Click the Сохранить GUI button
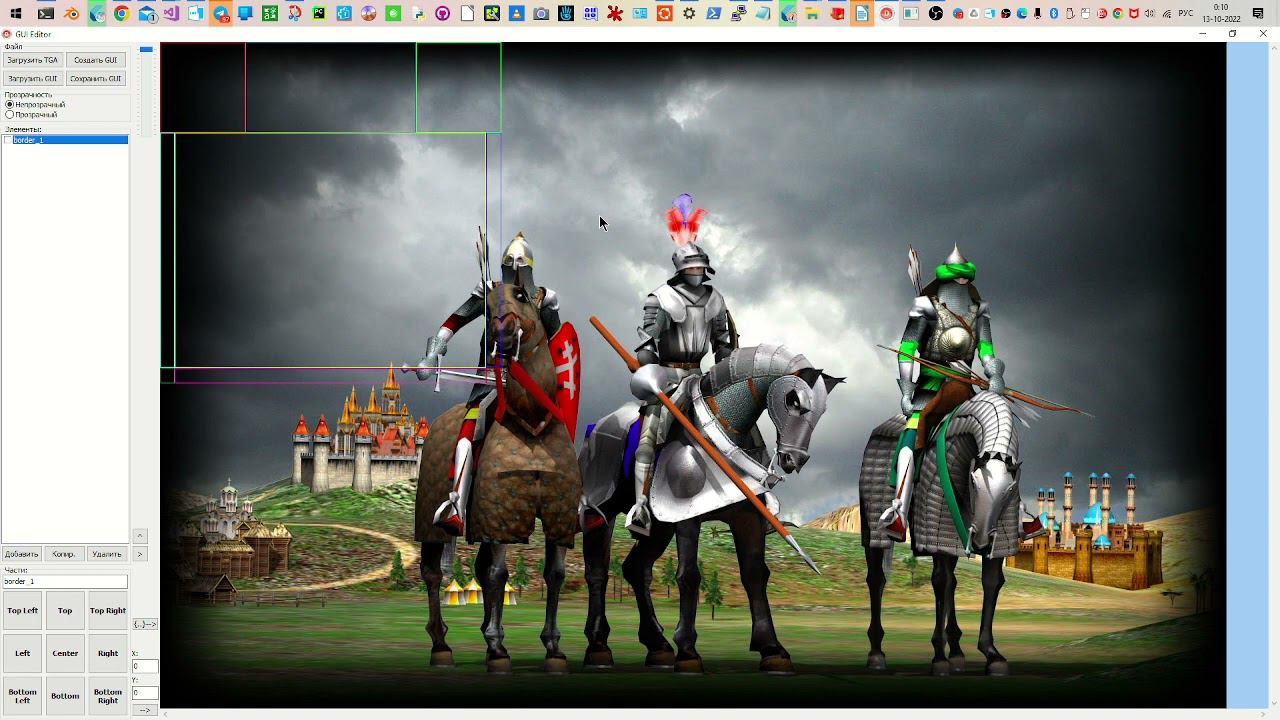This screenshot has width=1280, height=720. click(96, 78)
